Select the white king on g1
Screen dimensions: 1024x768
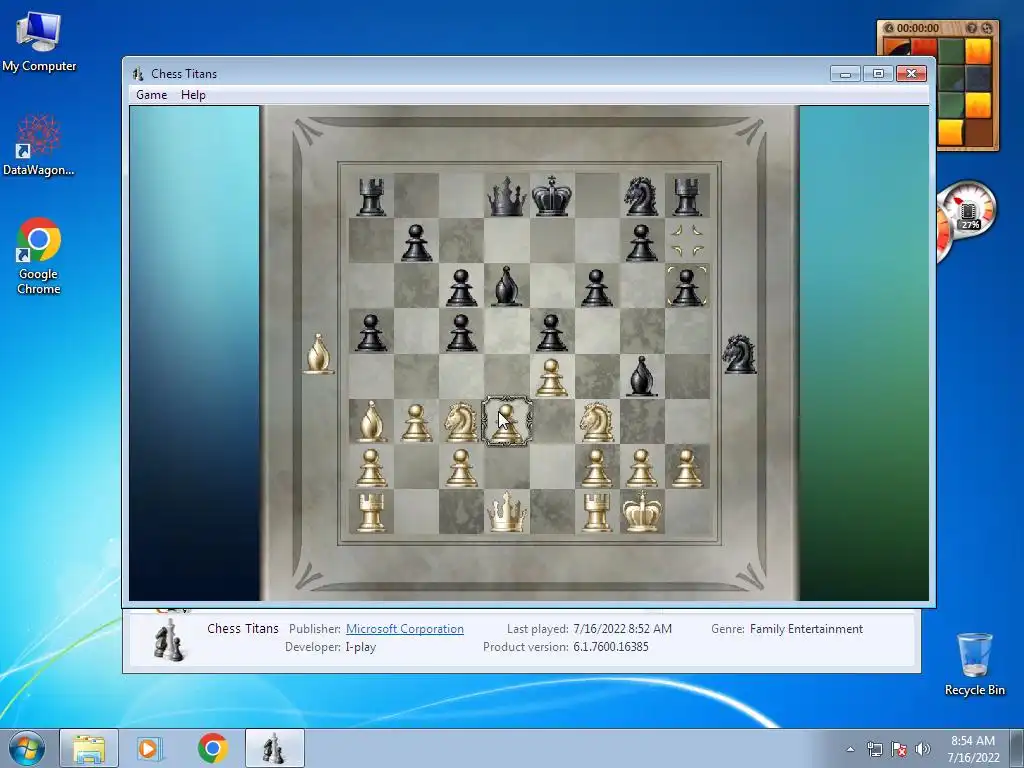tap(641, 511)
